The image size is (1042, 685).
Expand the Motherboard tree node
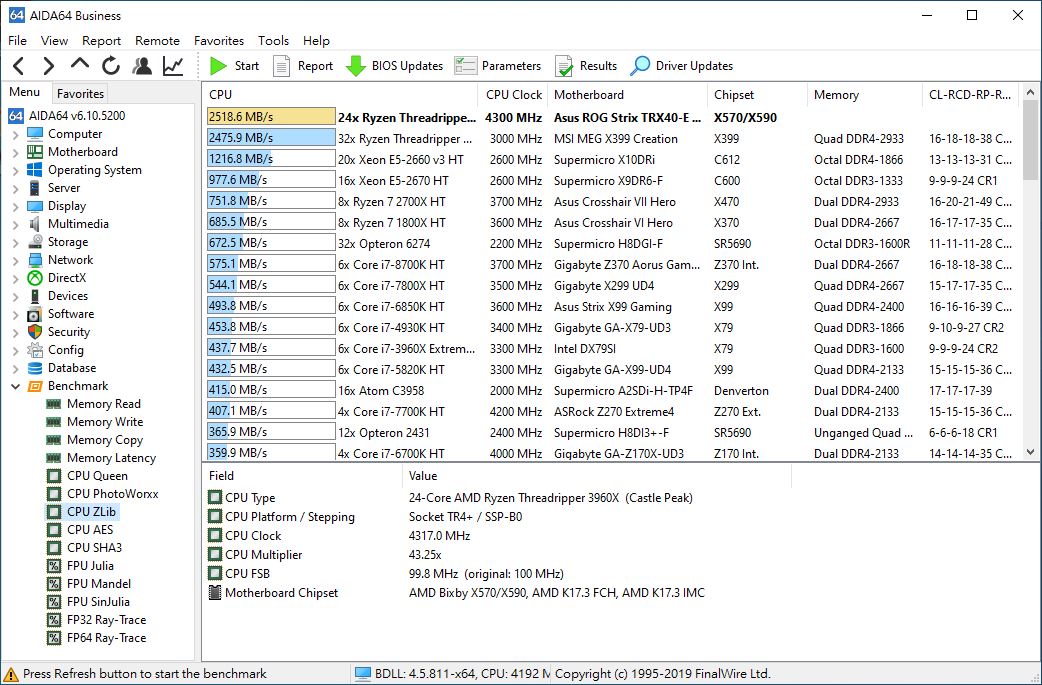point(16,152)
